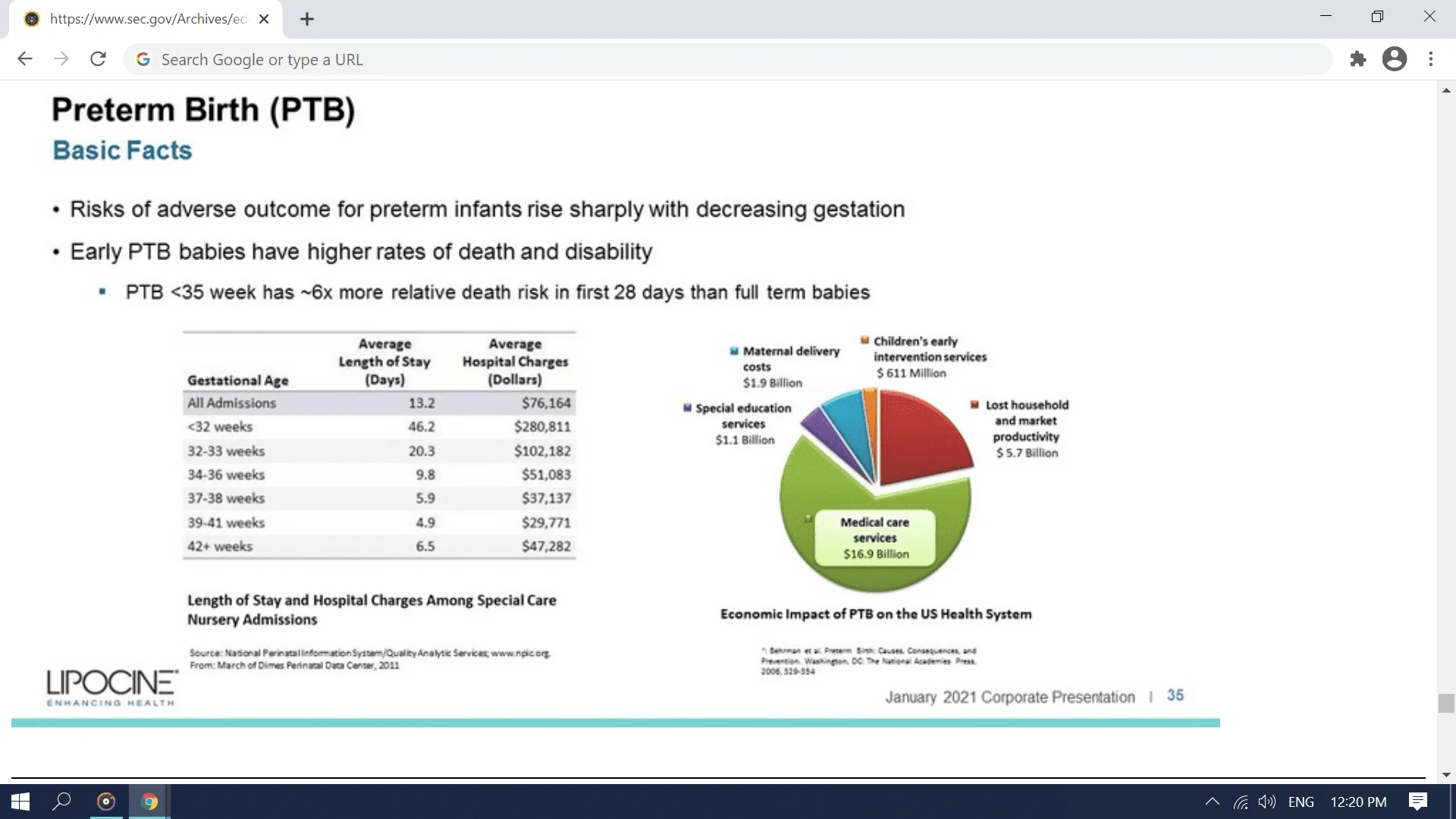
Task: Show hidden system tray icons
Action: [x=1212, y=802]
